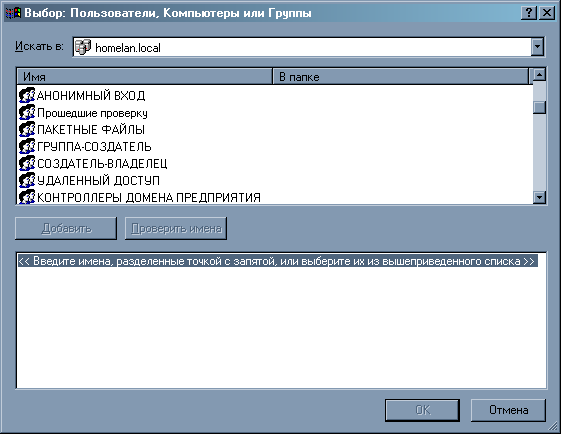Click inside the names entry text area
Image resolution: width=561 pixels, height=434 pixels.
281,320
